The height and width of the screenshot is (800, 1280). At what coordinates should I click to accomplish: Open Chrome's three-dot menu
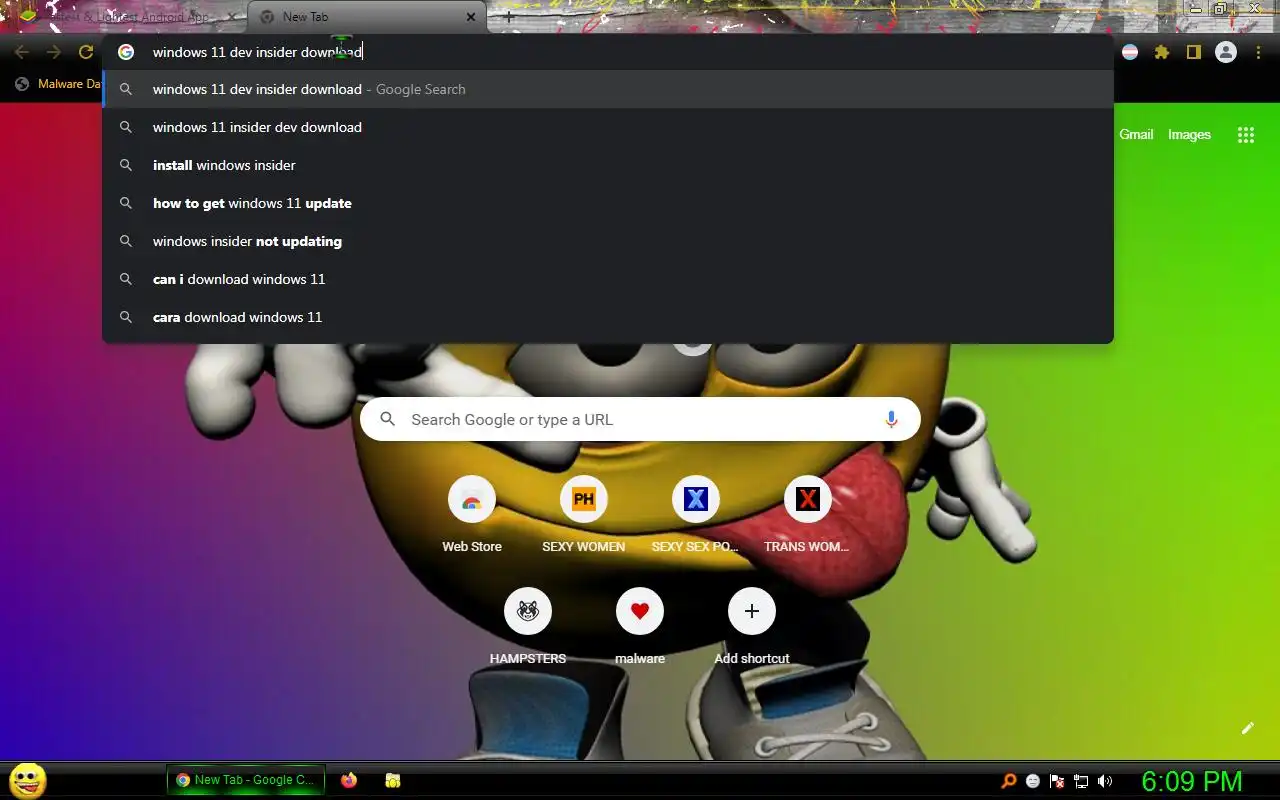[1258, 52]
